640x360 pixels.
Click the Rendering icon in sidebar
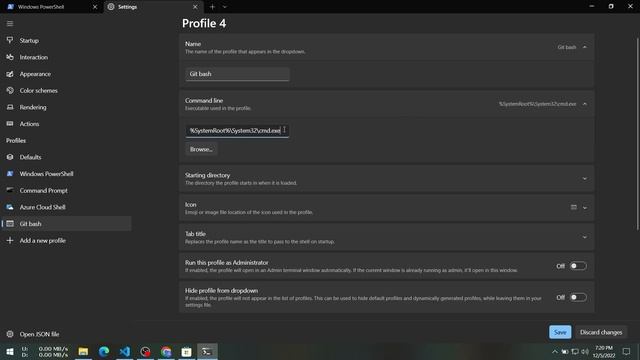click(10, 107)
